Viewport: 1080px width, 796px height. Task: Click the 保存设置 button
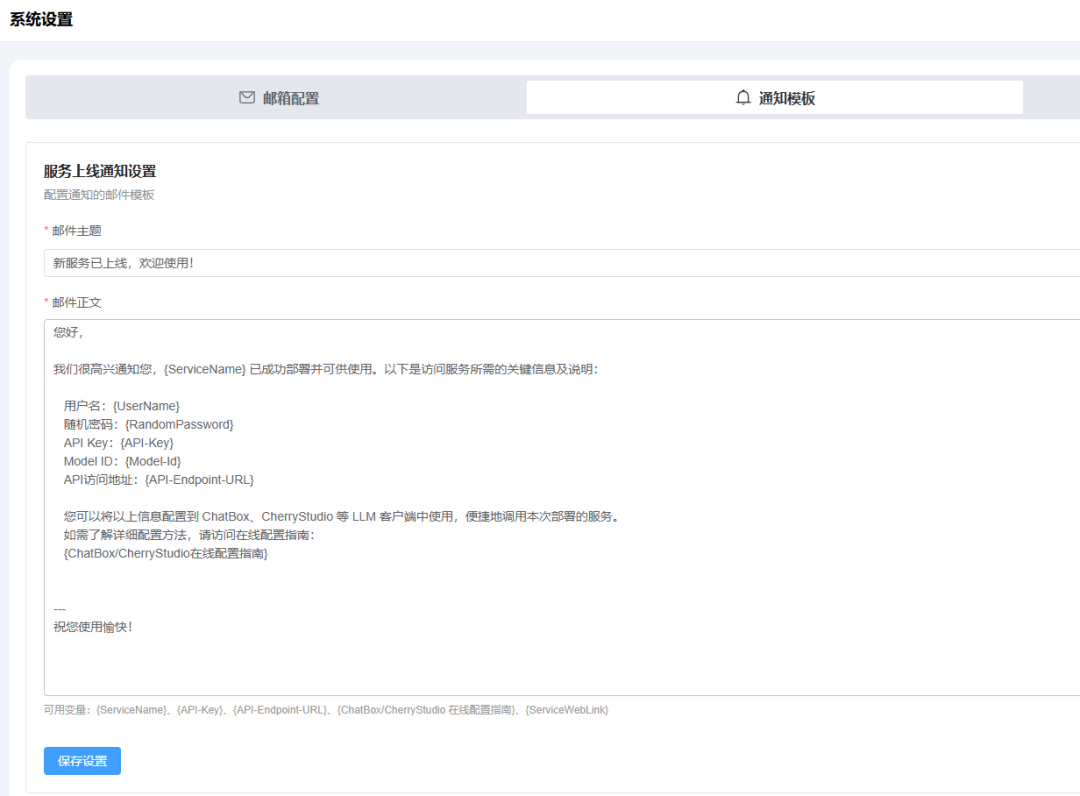tap(82, 761)
